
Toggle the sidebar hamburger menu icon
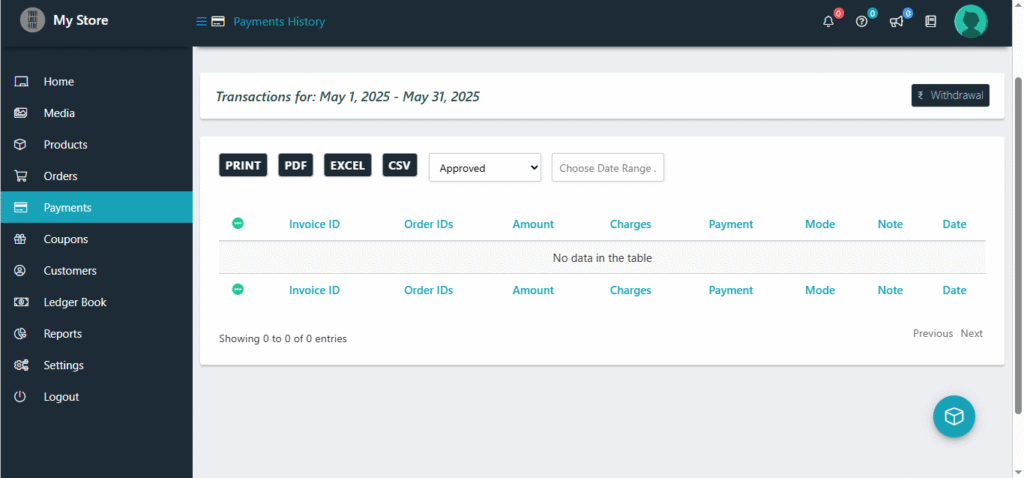[x=201, y=21]
